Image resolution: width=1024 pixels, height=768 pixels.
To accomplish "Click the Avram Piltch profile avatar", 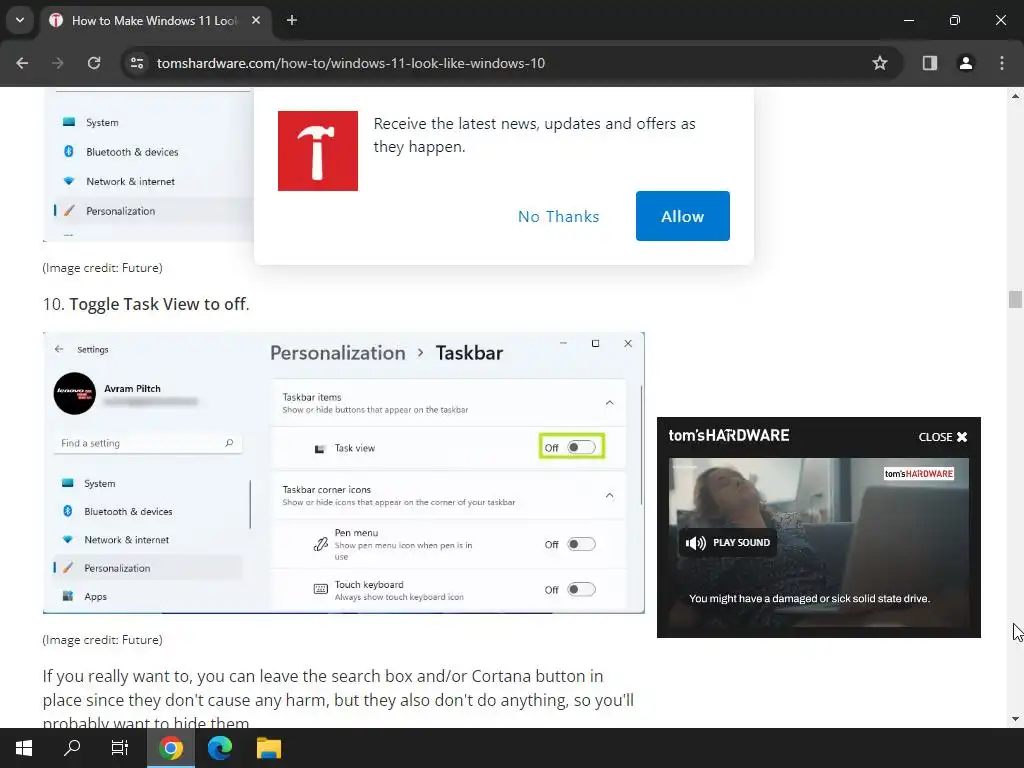I will (x=74, y=394).
